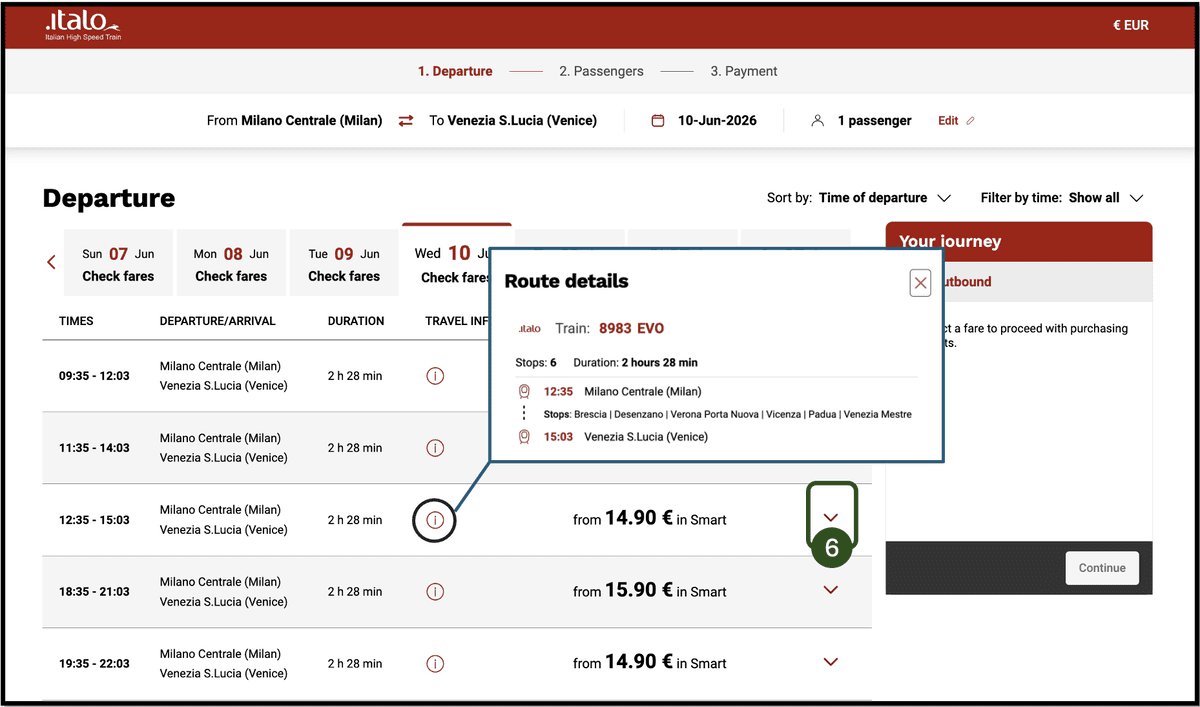Click train number 8983 EVO
Screen dimensions: 1200x707
631,328
